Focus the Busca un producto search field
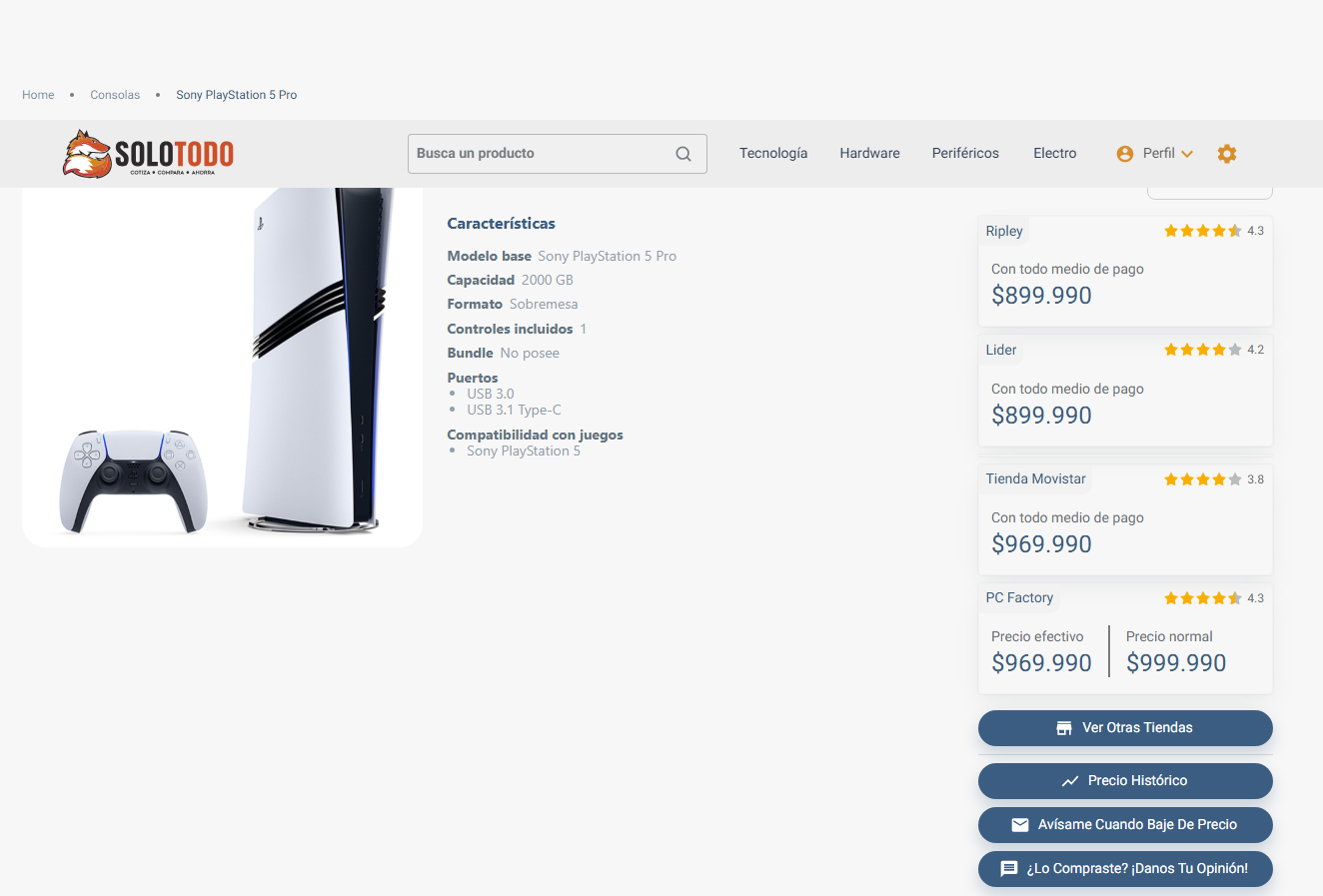This screenshot has width=1323, height=896. (x=558, y=154)
